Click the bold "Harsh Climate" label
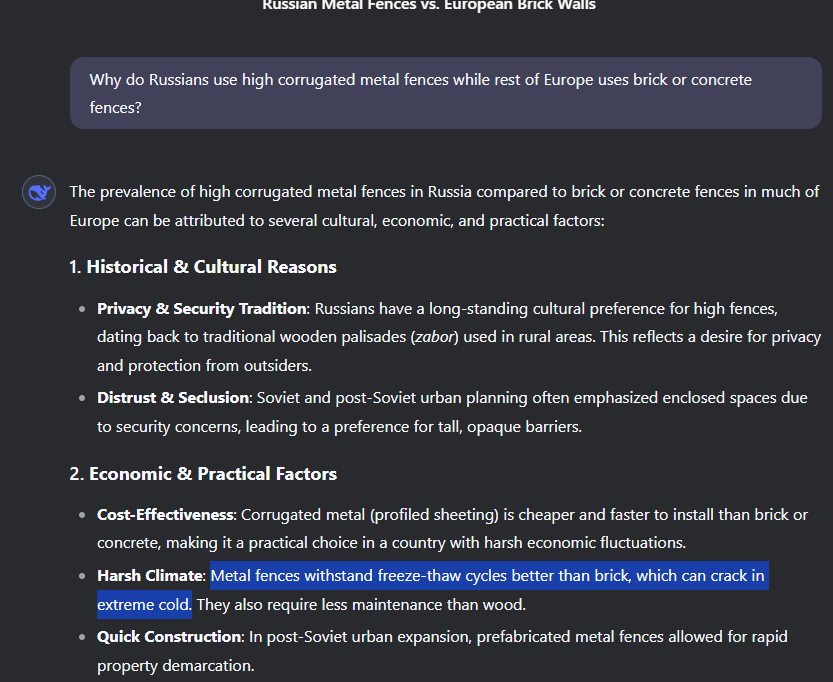833x682 pixels. (x=149, y=576)
